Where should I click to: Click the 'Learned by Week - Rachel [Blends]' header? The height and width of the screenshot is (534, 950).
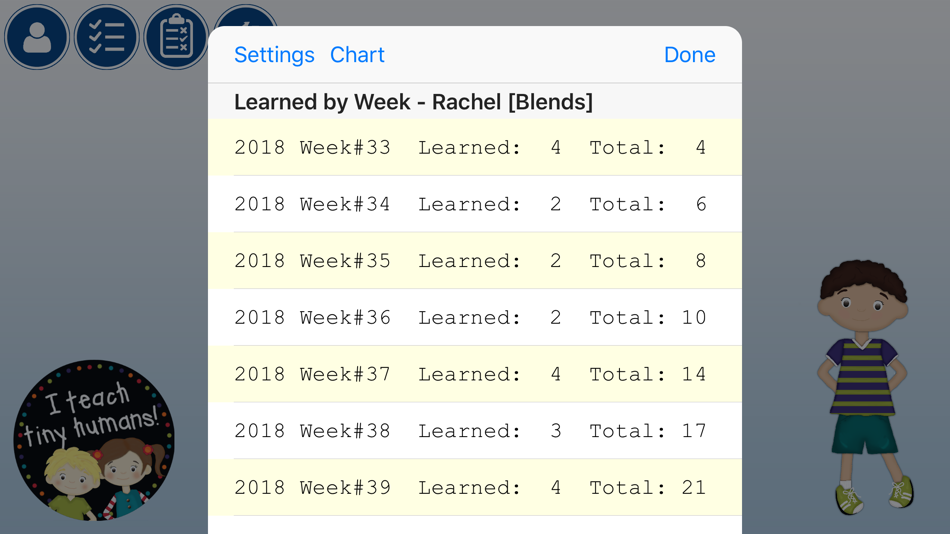pyautogui.click(x=413, y=102)
